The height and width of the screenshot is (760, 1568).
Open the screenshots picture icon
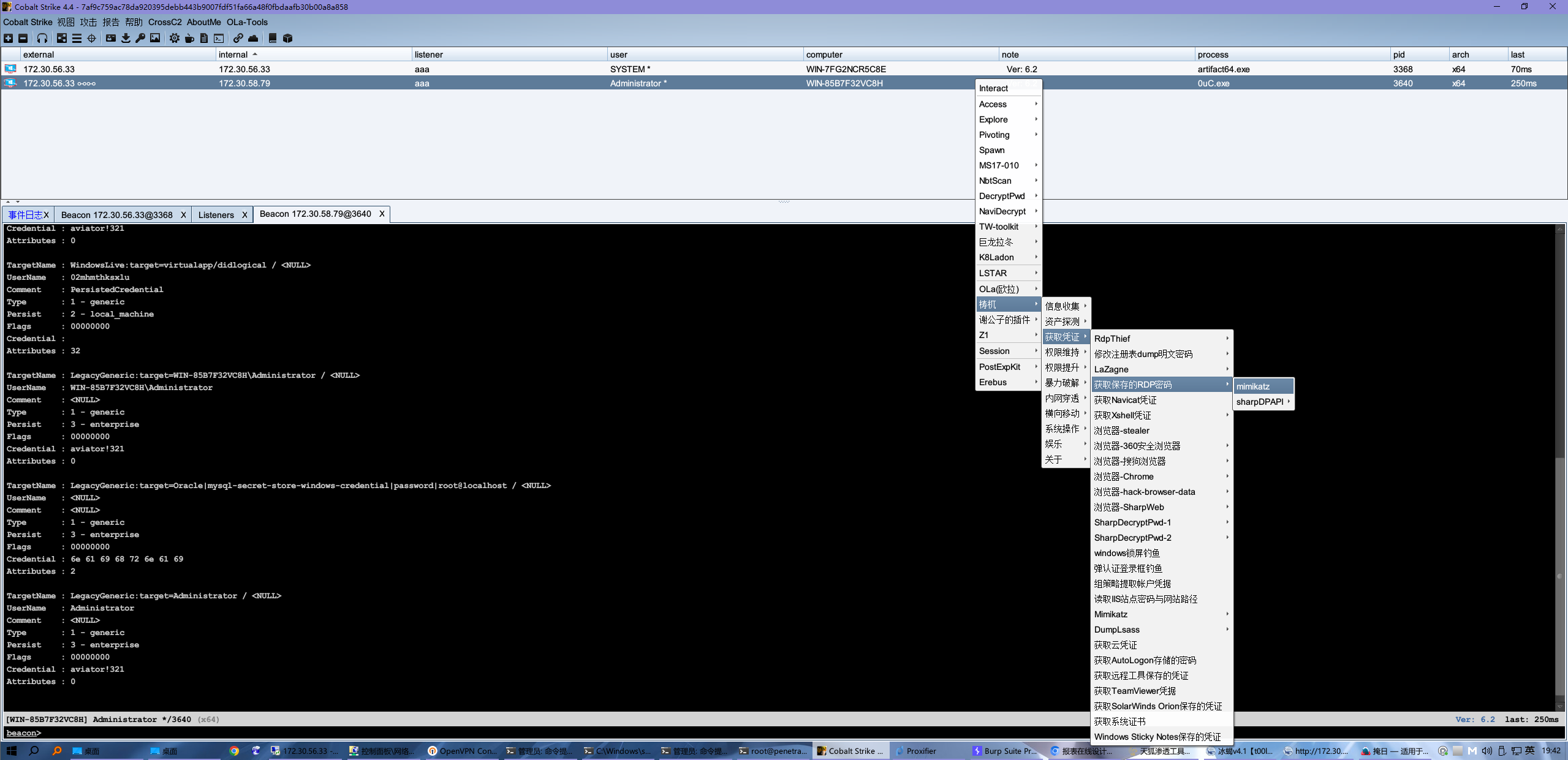point(155,38)
